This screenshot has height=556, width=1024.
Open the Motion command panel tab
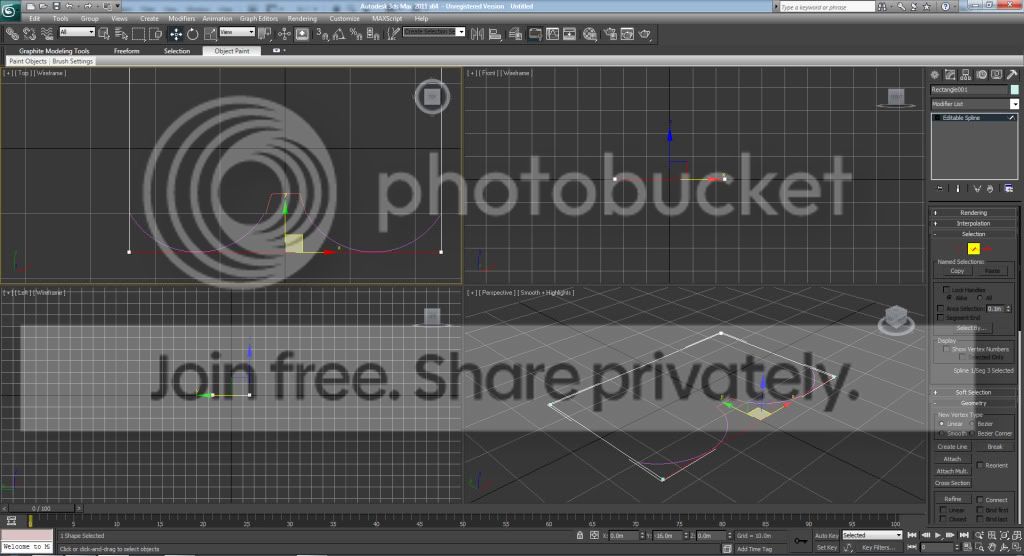982,75
